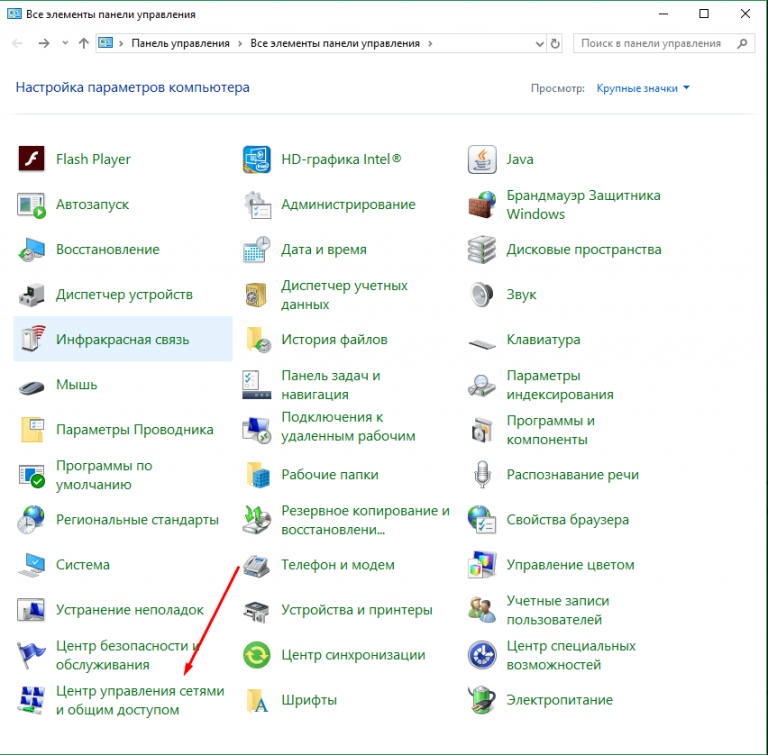Open the Мышь mouse icon
The width and height of the screenshot is (768, 755).
(32, 385)
